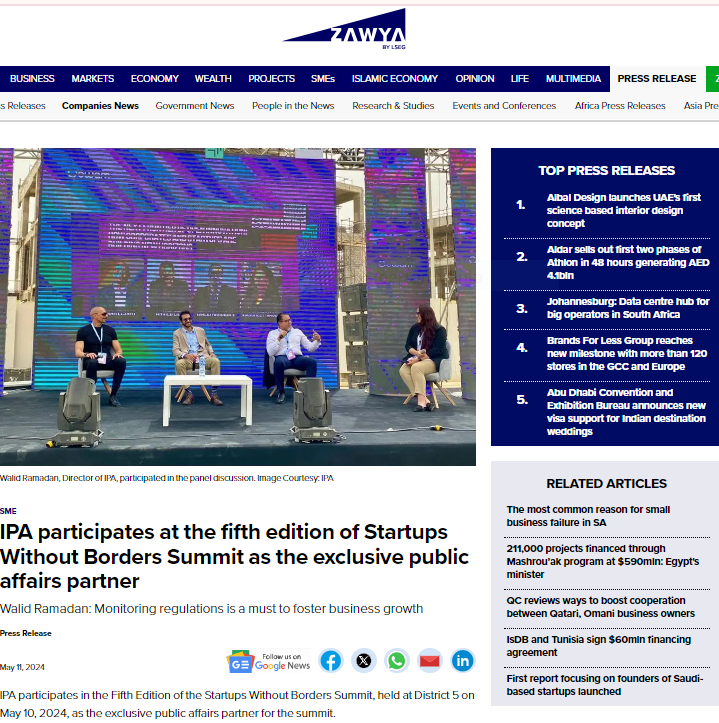Share article by email icon
Viewport: 719px width, 723px height.
point(429,661)
